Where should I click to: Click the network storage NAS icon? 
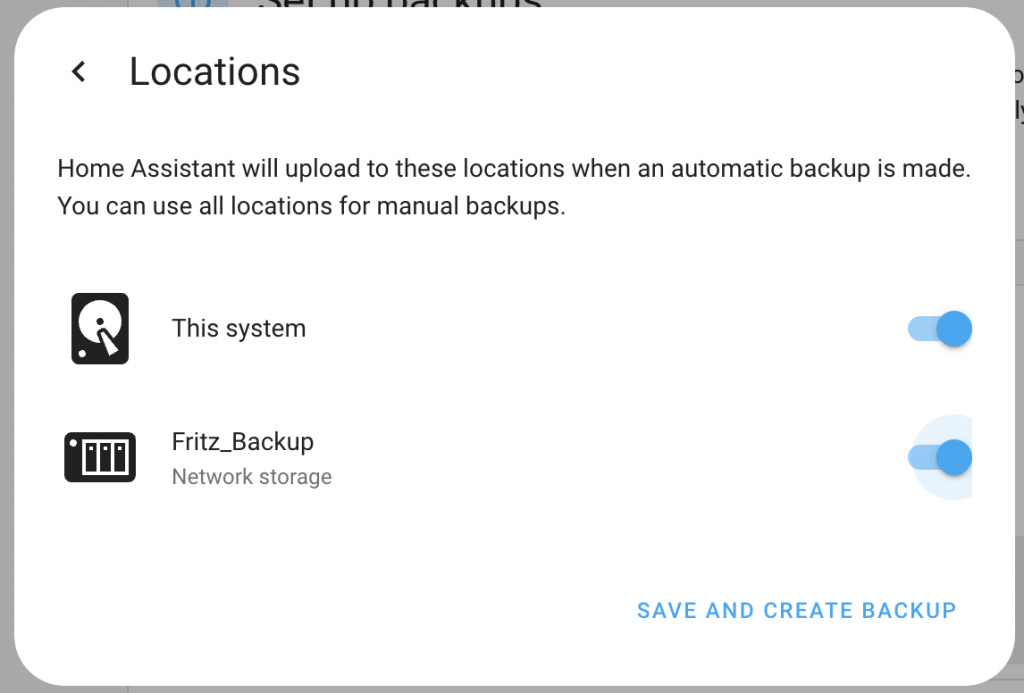coord(100,457)
